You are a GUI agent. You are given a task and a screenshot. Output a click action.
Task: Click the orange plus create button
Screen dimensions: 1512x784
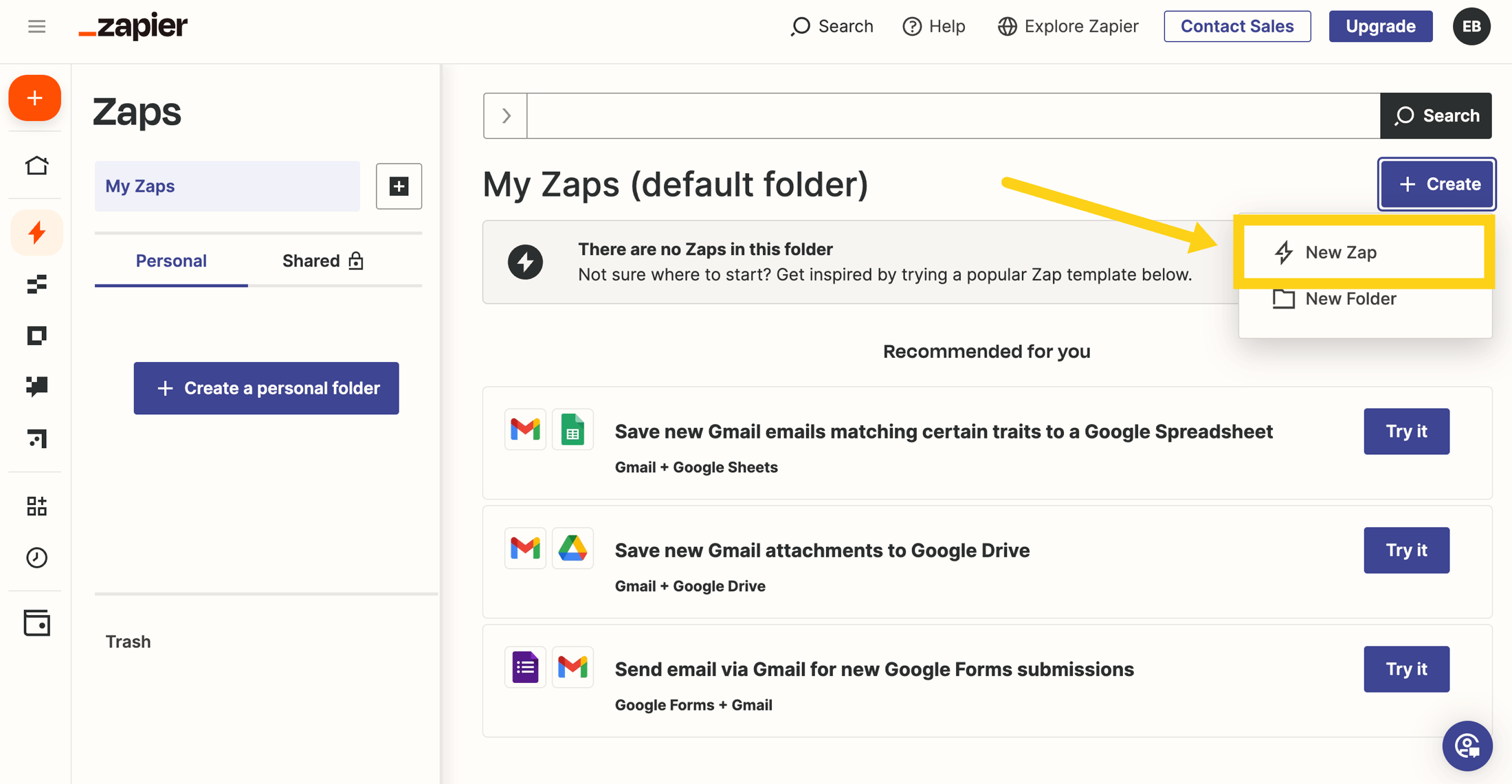[35, 98]
